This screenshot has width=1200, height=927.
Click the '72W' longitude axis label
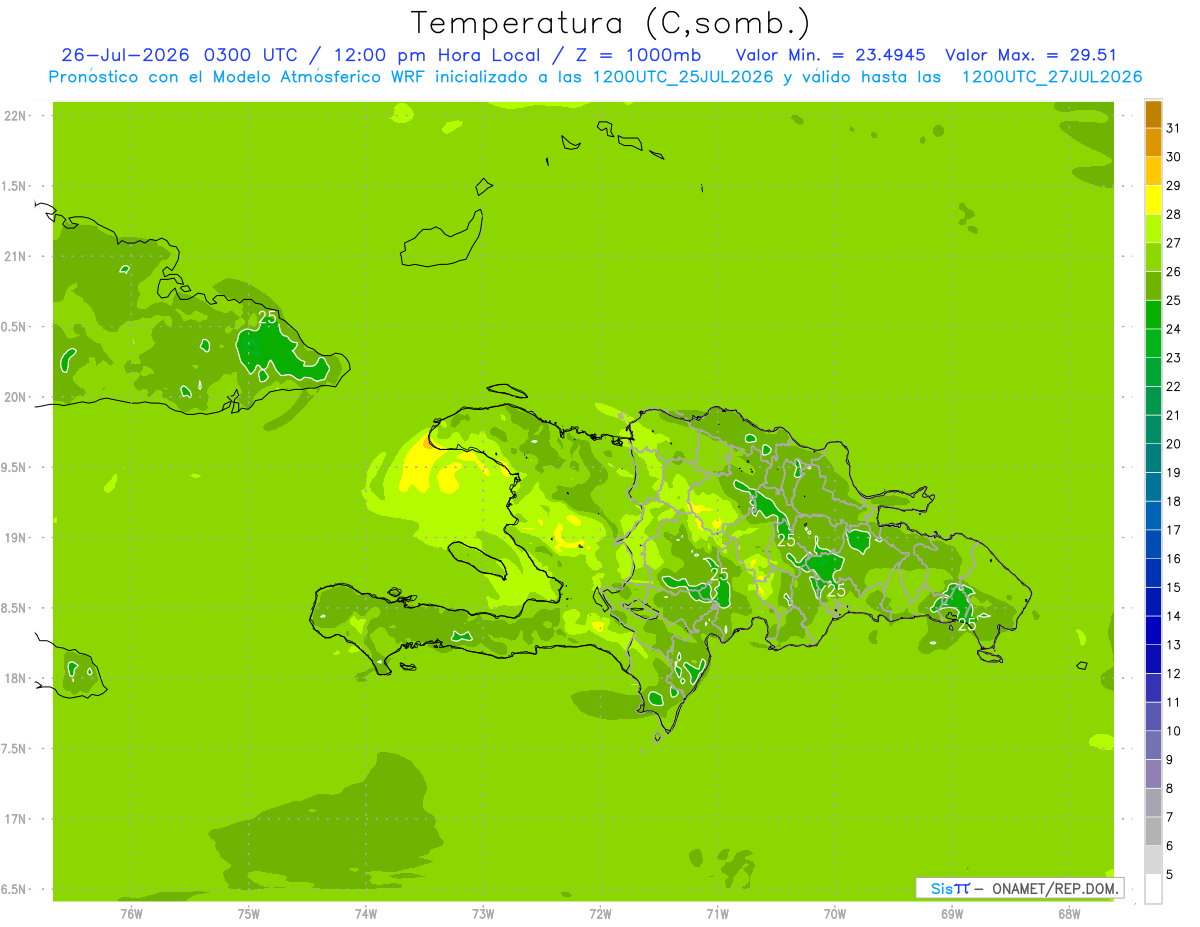pyautogui.click(x=600, y=913)
